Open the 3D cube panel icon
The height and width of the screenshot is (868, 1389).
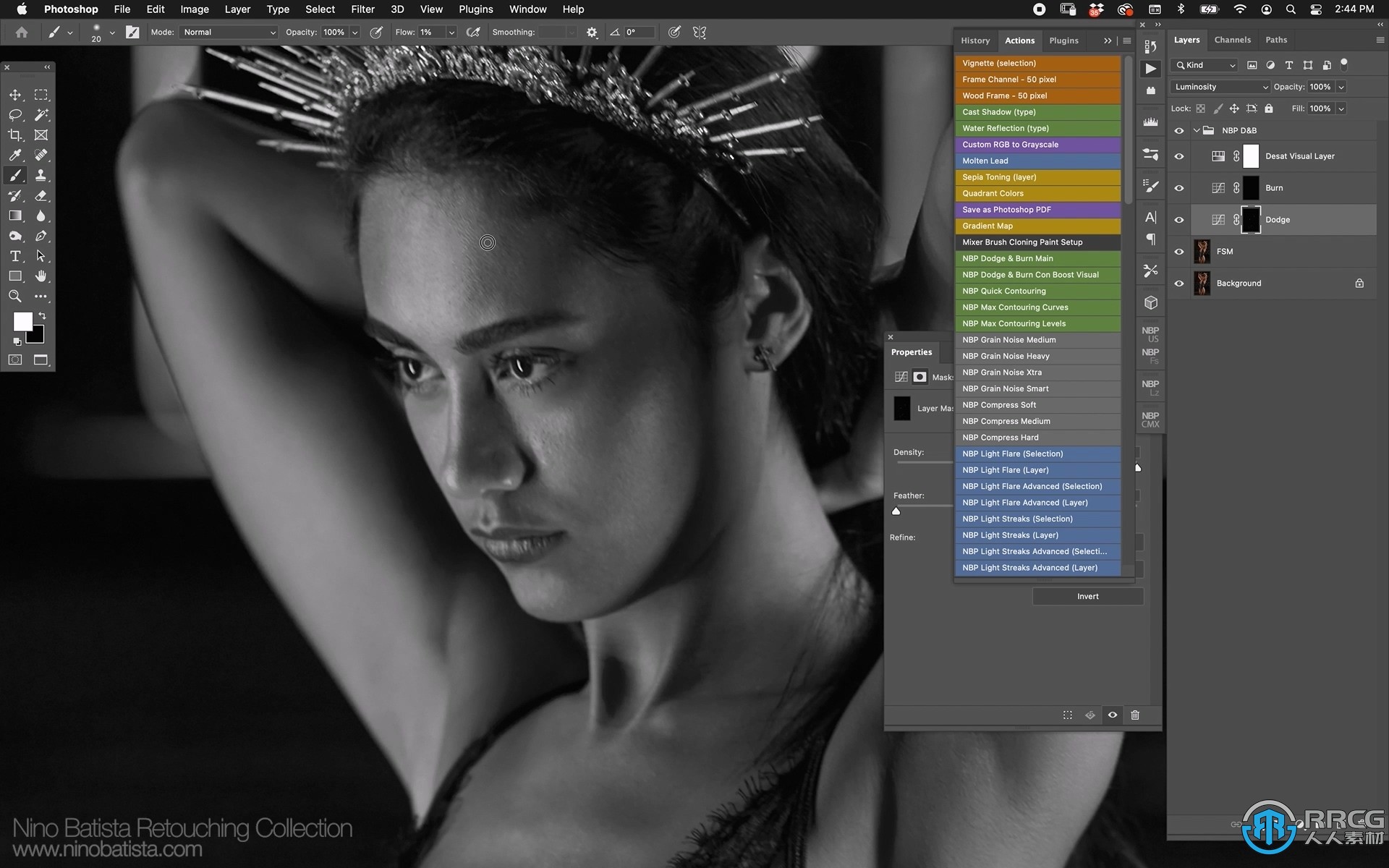coord(1150,303)
